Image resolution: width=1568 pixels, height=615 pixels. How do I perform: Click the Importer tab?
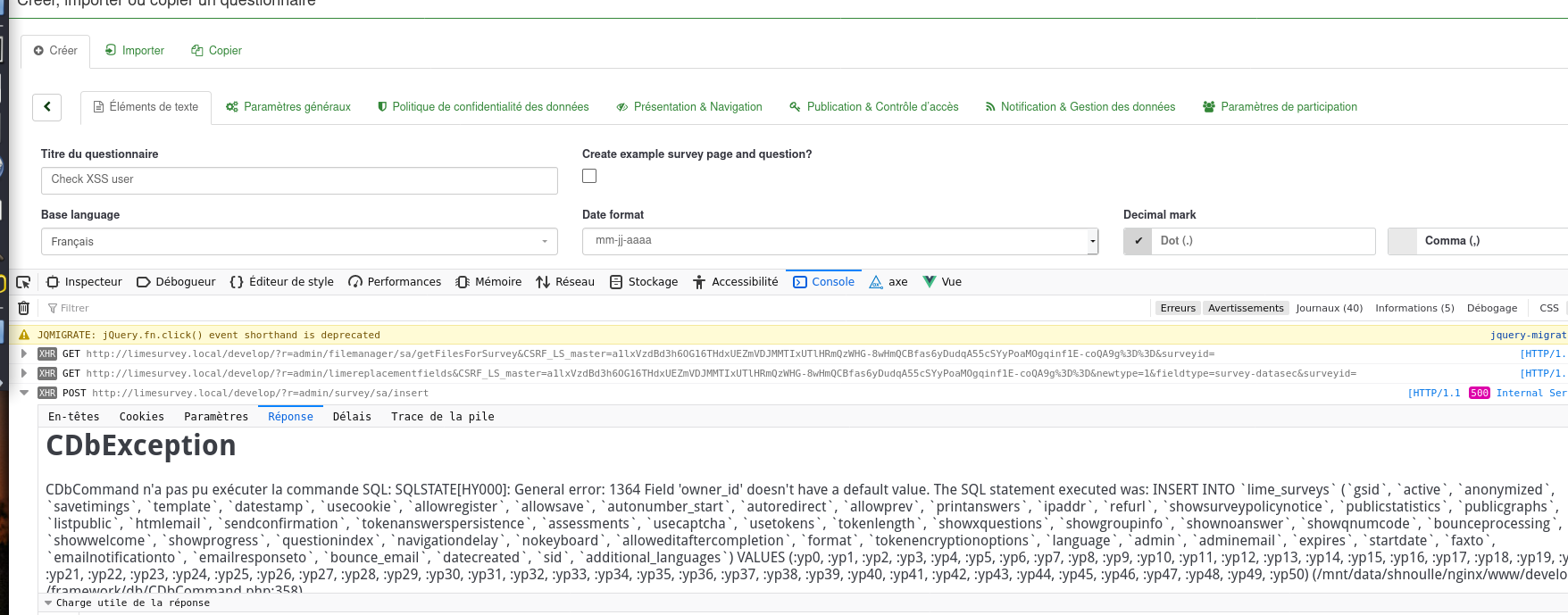point(135,51)
